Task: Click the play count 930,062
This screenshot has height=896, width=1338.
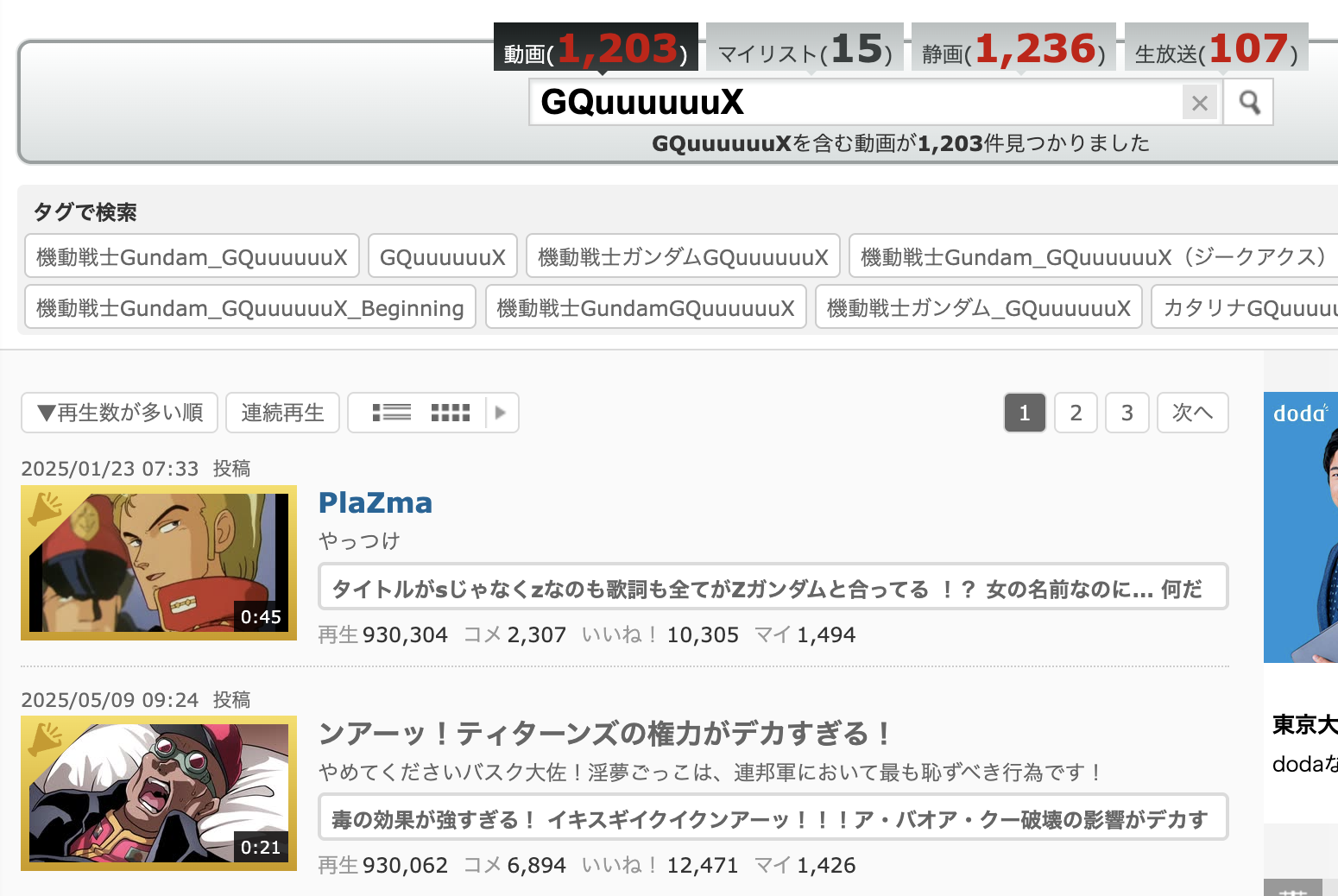Action: pyautogui.click(x=405, y=866)
